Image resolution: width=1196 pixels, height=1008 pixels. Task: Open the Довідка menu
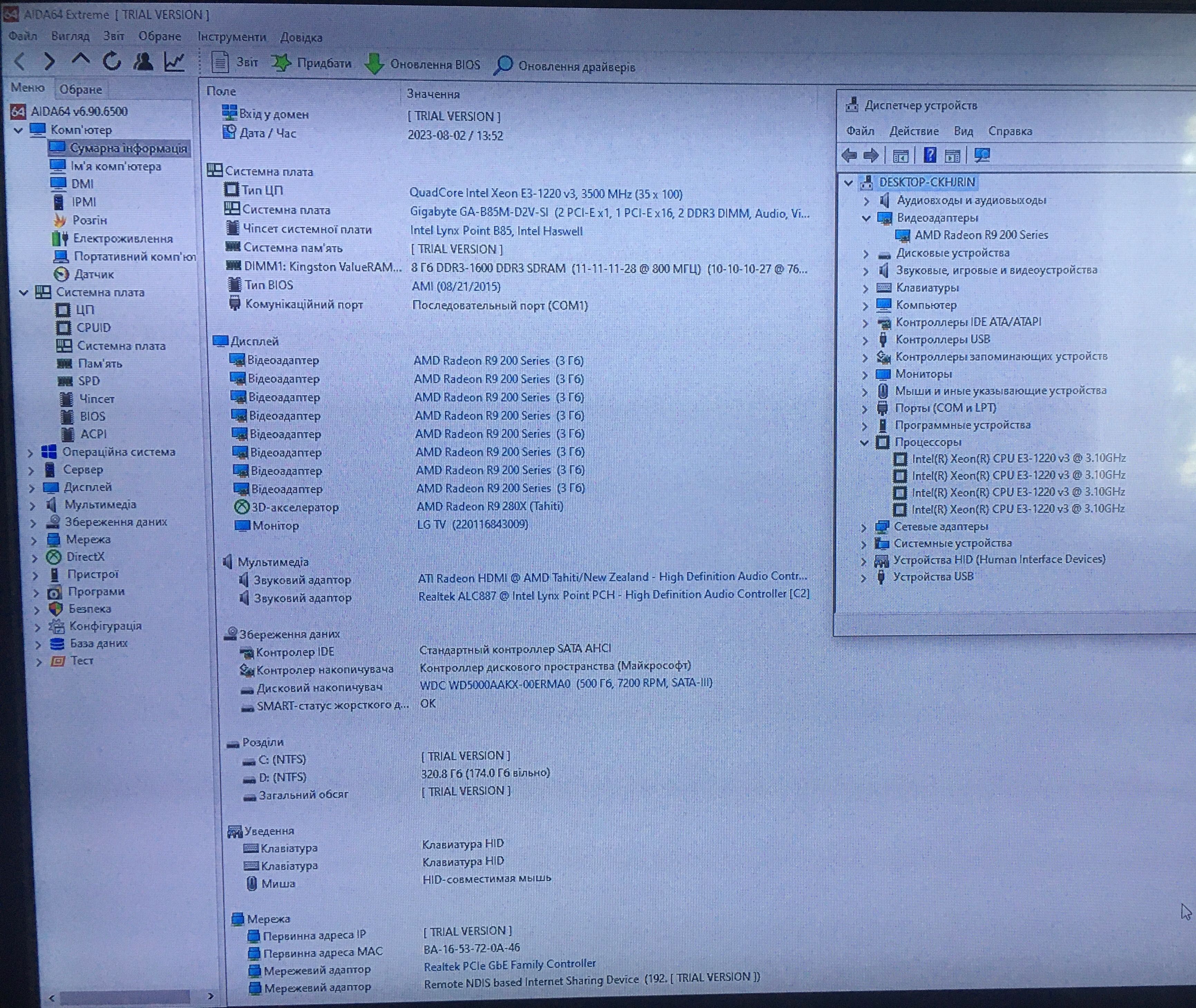(301, 38)
